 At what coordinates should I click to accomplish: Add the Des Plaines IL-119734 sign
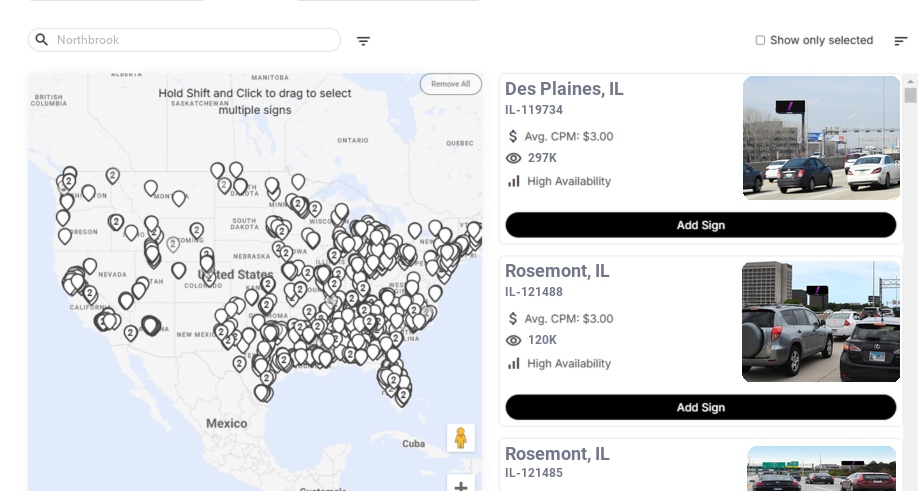tap(700, 225)
